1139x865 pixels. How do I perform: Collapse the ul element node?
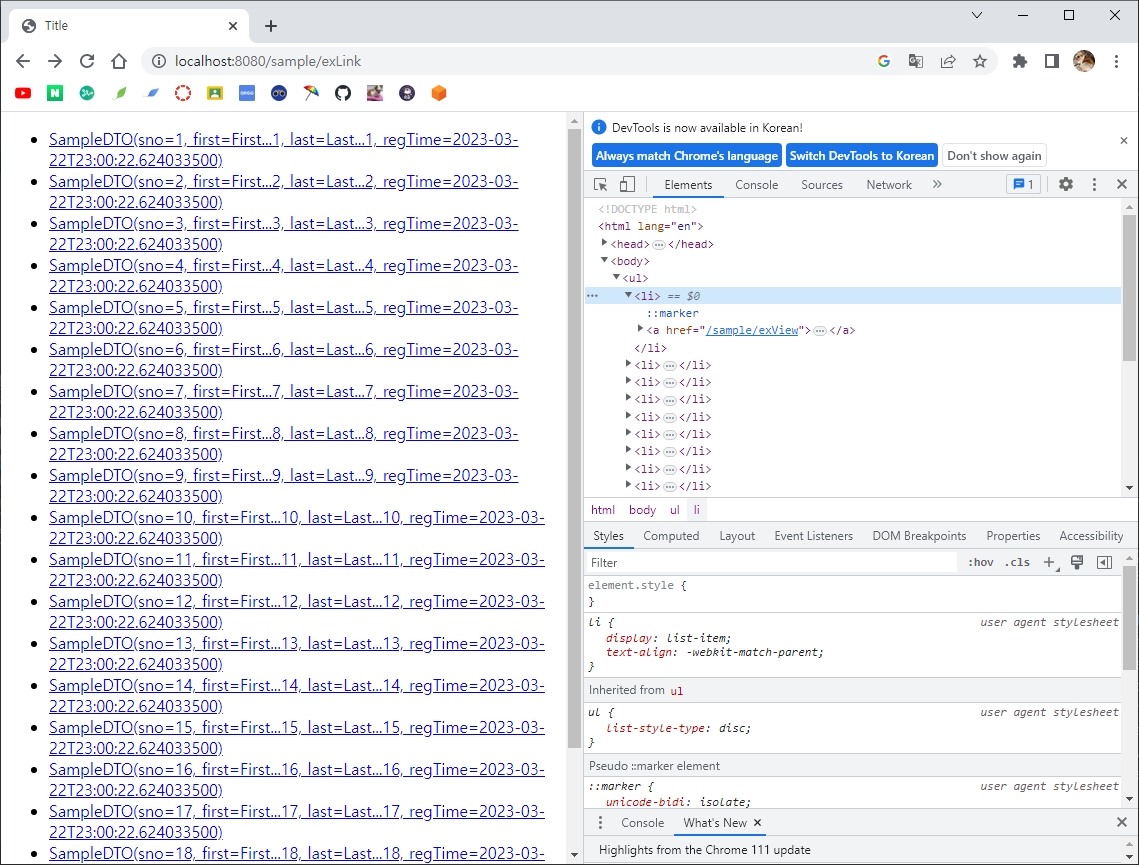[x=616, y=277]
